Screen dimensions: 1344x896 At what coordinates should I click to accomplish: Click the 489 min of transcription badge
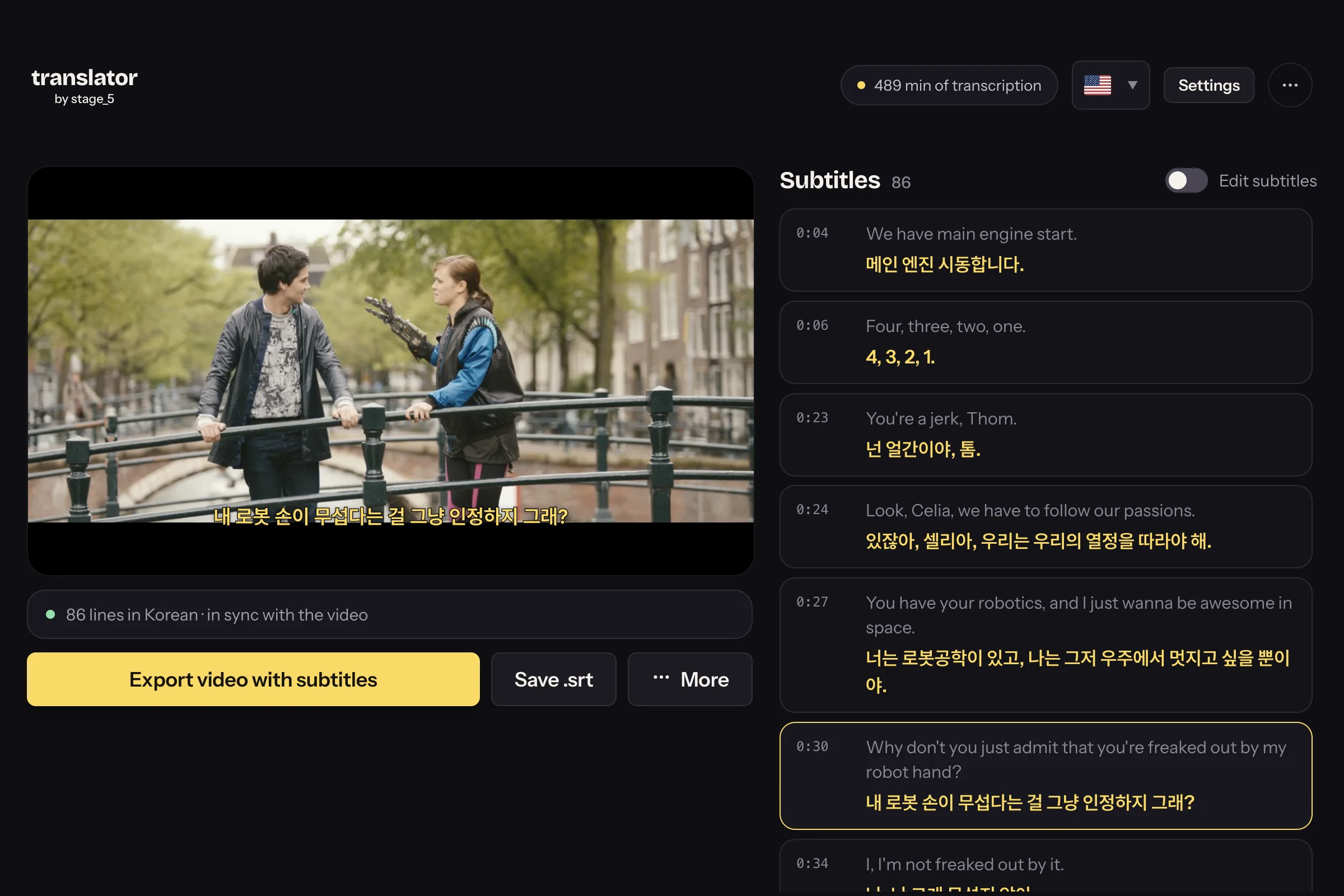pos(949,85)
